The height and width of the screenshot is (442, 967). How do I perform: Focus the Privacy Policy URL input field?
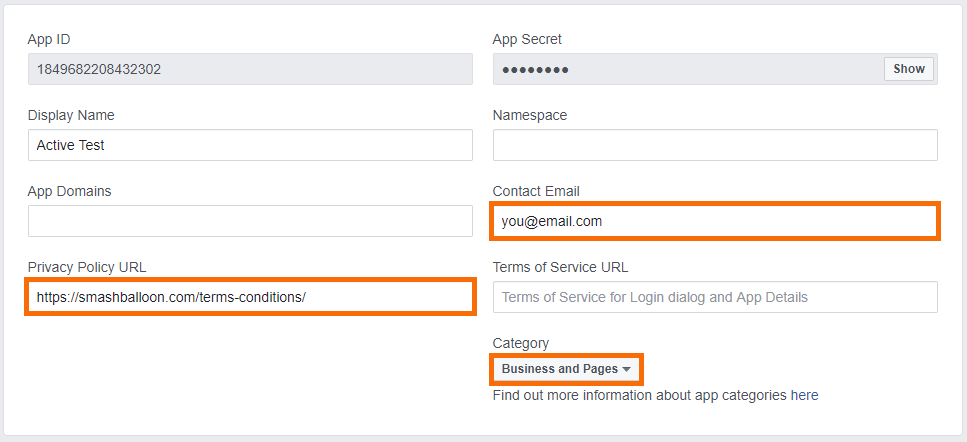point(250,297)
